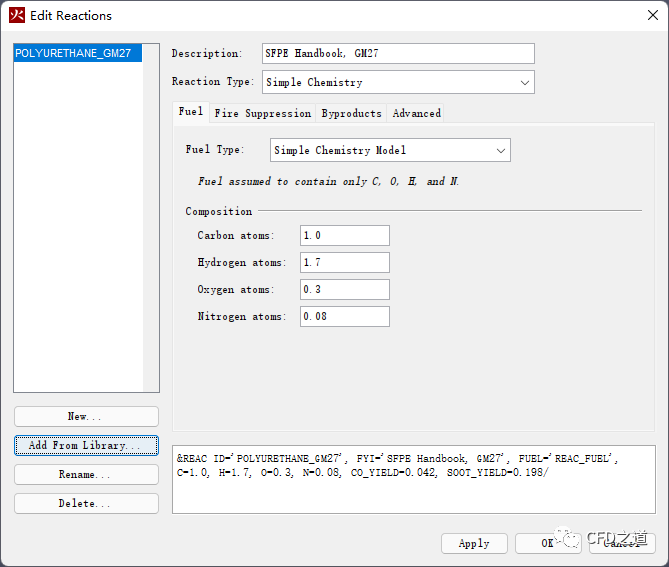The image size is (669, 567).
Task: Click Add From Library button
Action: point(86,445)
